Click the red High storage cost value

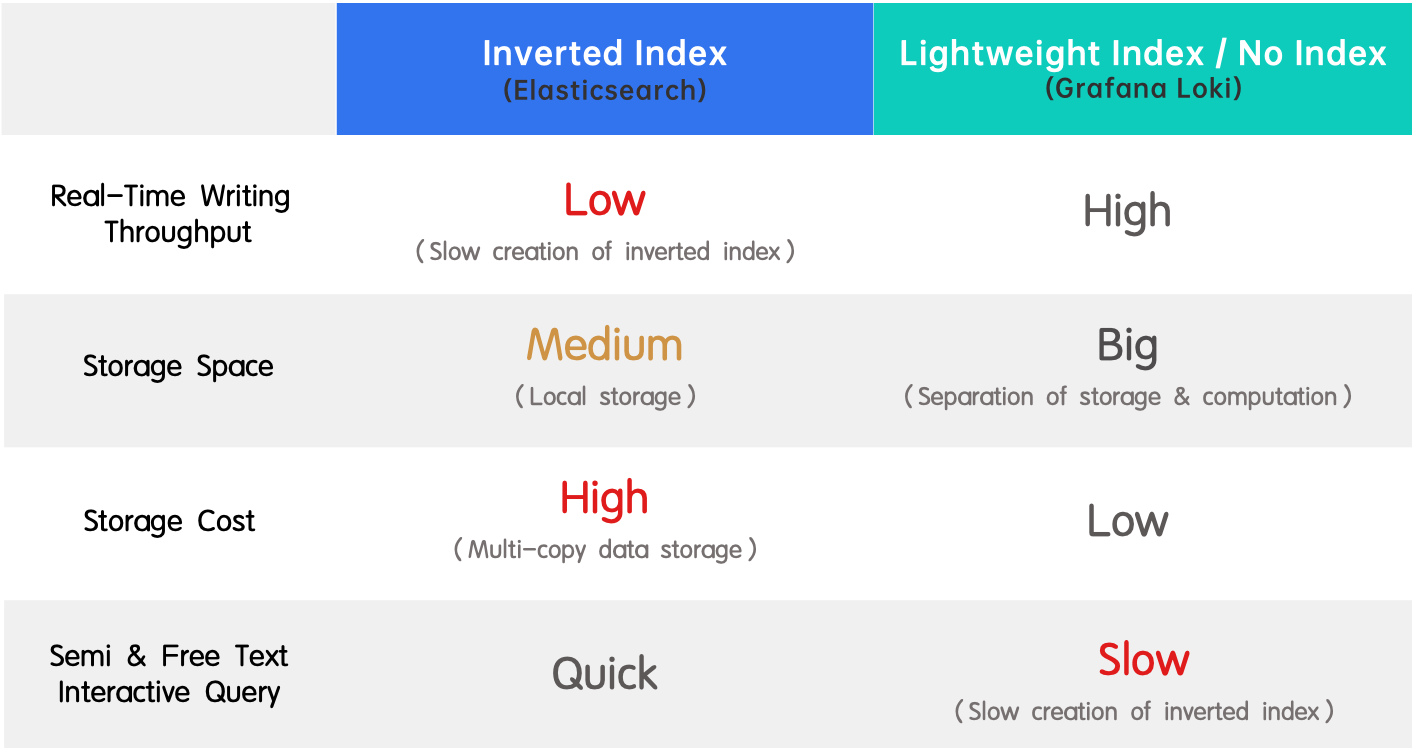[x=604, y=499]
